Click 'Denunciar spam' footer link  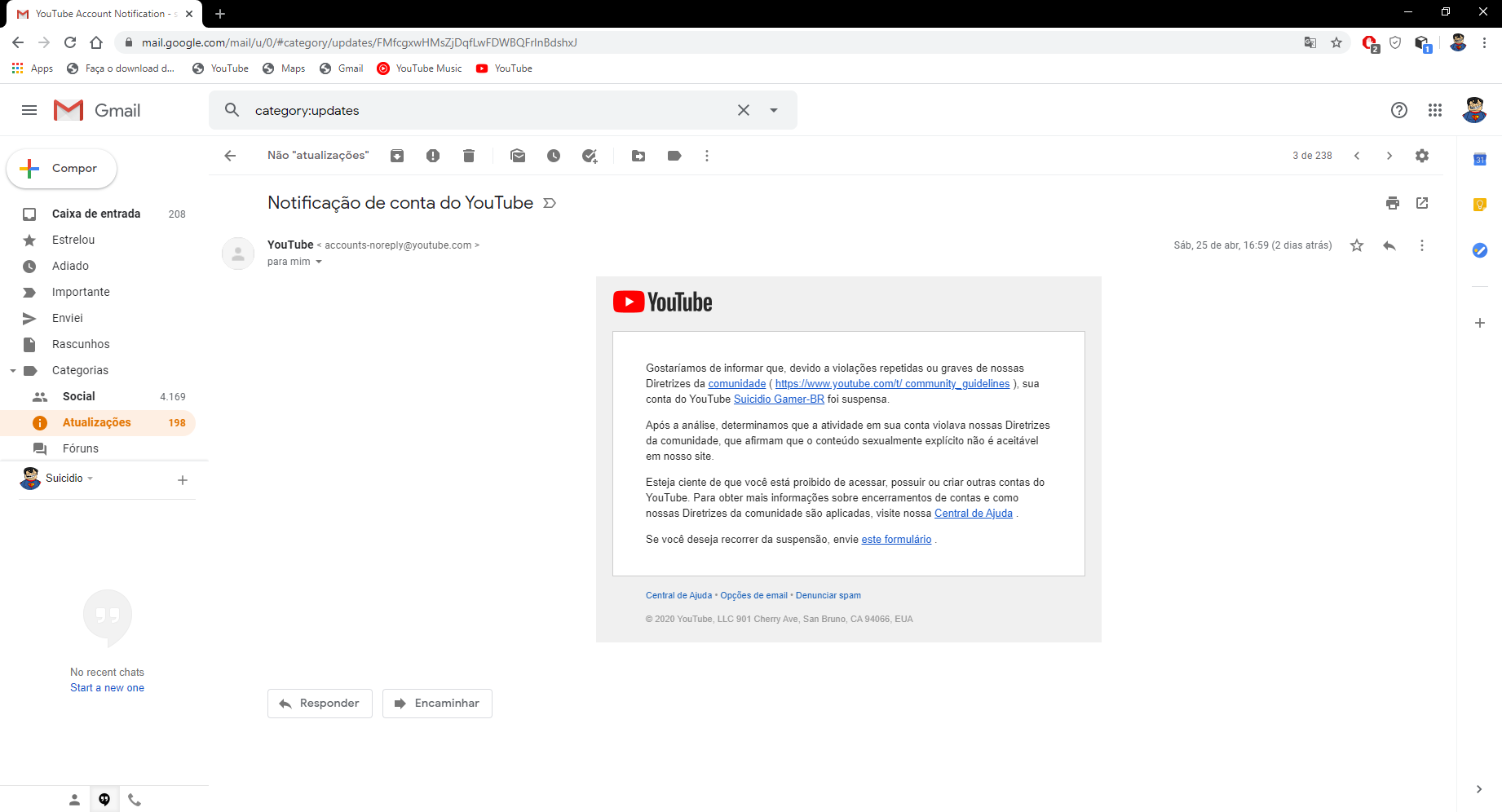pyautogui.click(x=828, y=595)
